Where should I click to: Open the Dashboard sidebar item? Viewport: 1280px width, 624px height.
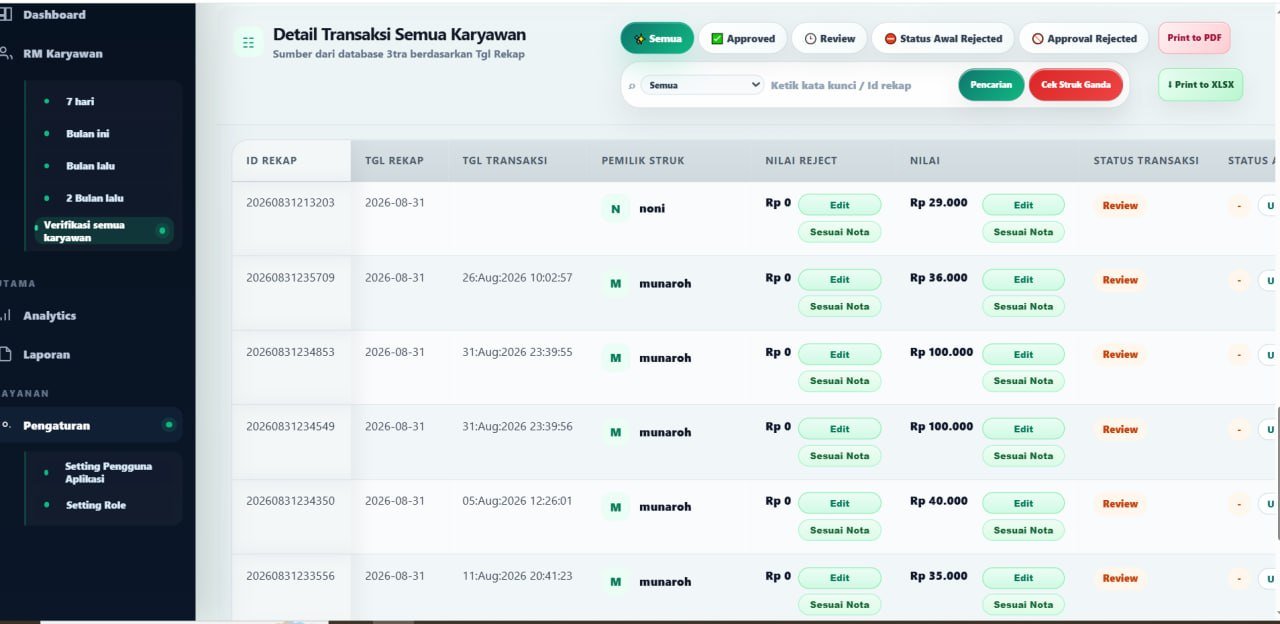coord(54,15)
